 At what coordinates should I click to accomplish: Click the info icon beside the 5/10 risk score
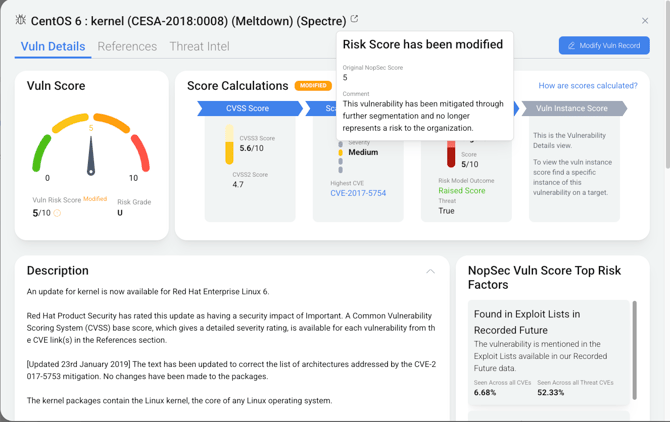[x=57, y=213]
